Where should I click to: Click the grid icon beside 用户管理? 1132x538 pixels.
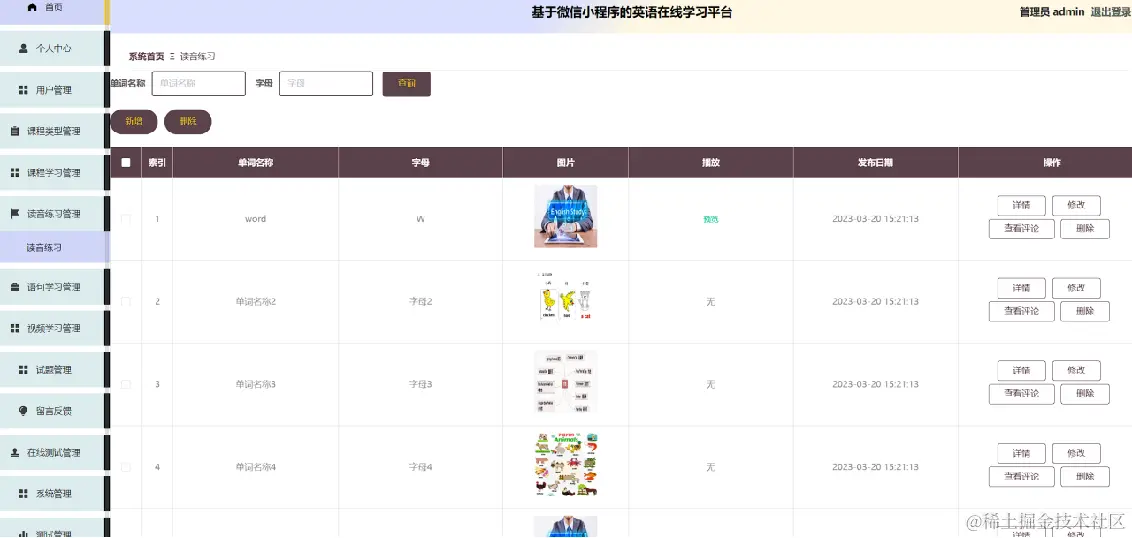point(23,90)
